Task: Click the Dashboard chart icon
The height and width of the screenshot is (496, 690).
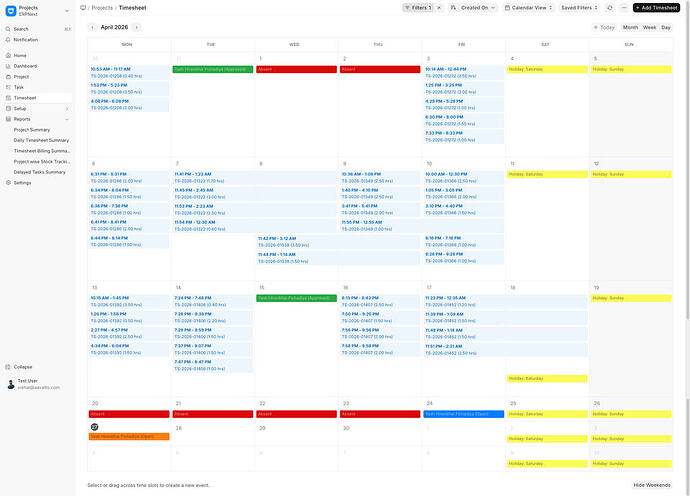Action: pyautogui.click(x=8, y=66)
